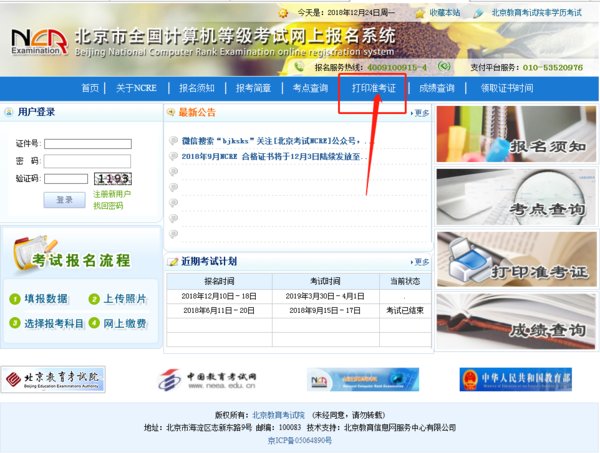This screenshot has width=600, height=453.
Task: Open the 中华人民共和国教育部 partner banner
Action: 515,379
